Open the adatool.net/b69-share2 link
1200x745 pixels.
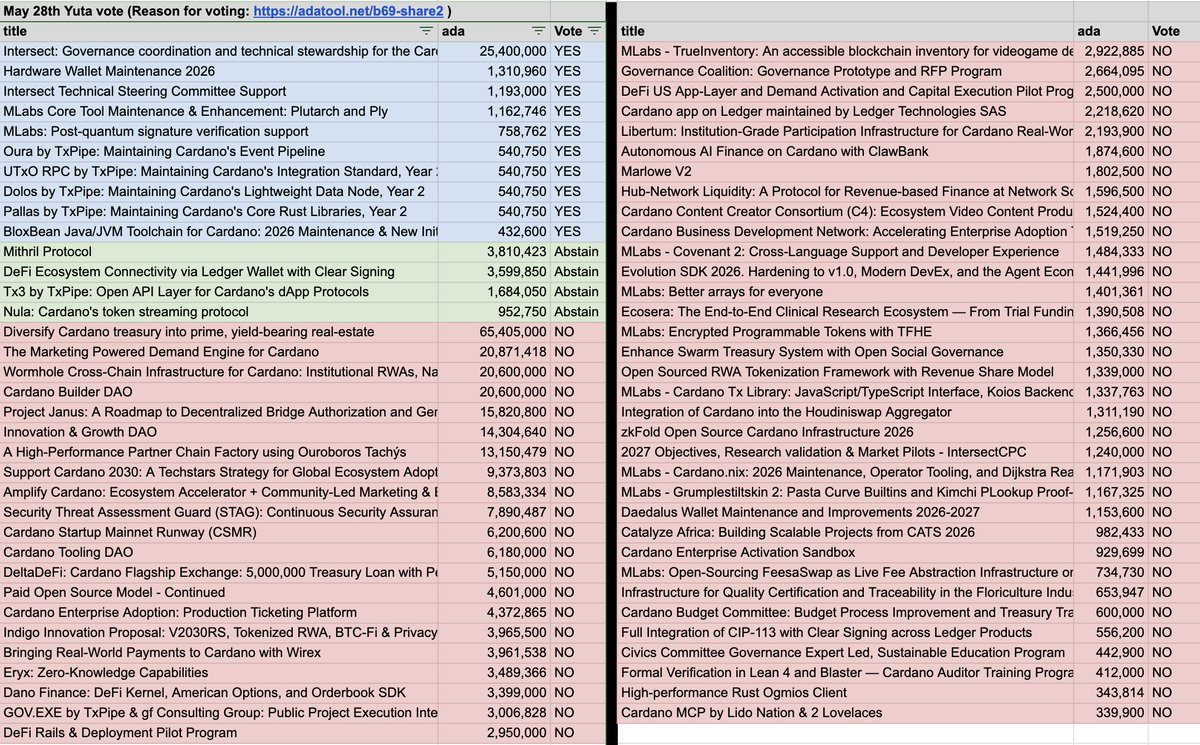(348, 12)
